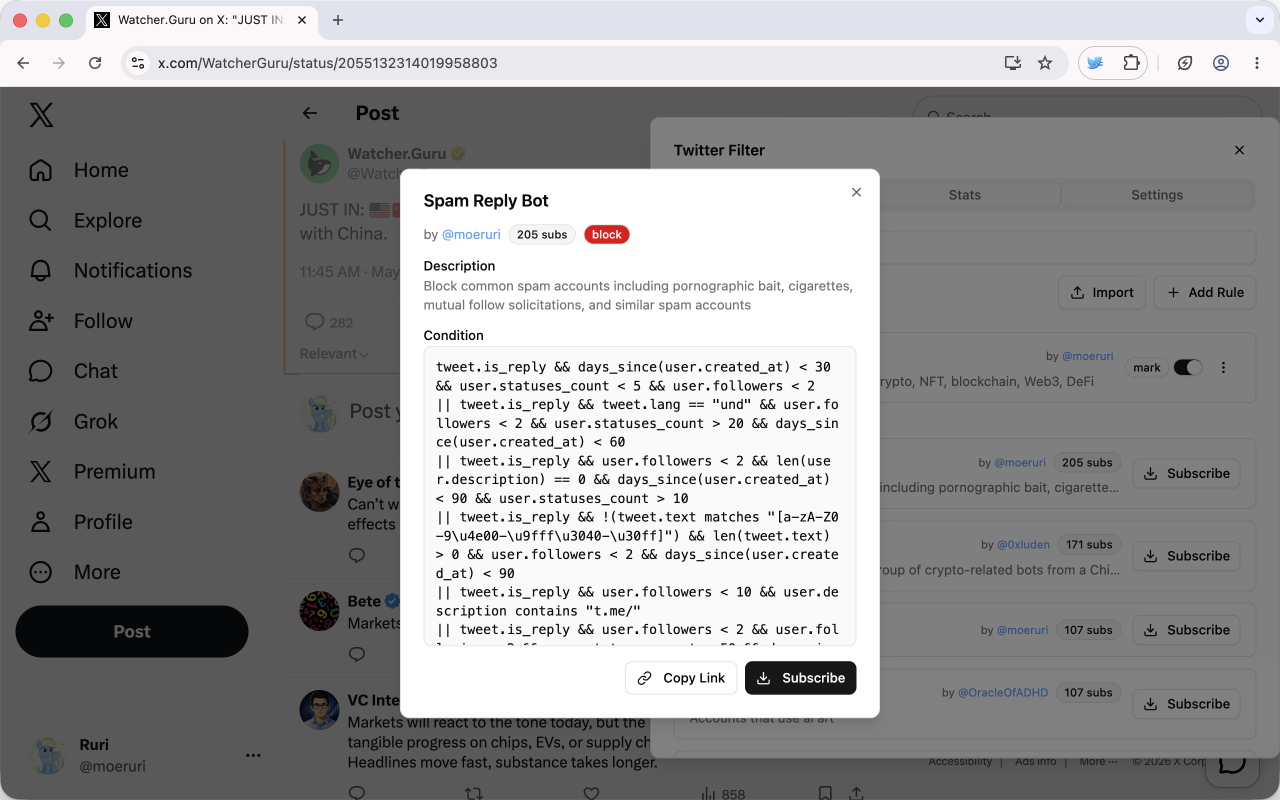Expand the Relevant sort dropdown
The width and height of the screenshot is (1280, 800).
coord(334,354)
